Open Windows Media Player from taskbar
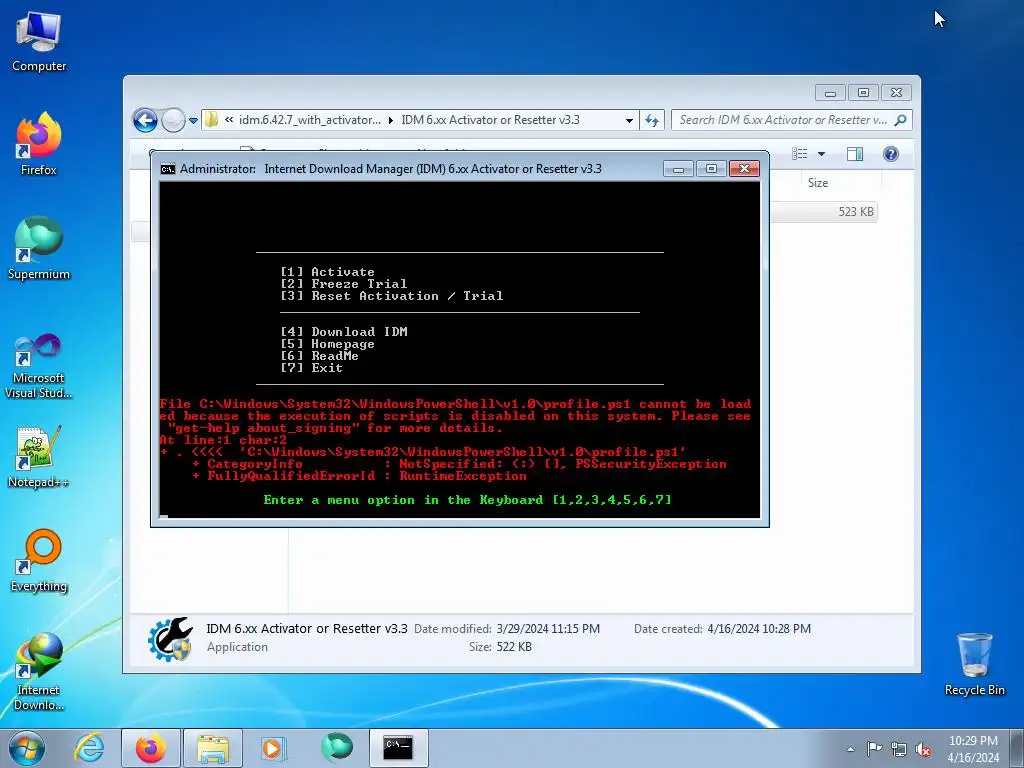Screen dimensions: 1024x768 [272, 748]
